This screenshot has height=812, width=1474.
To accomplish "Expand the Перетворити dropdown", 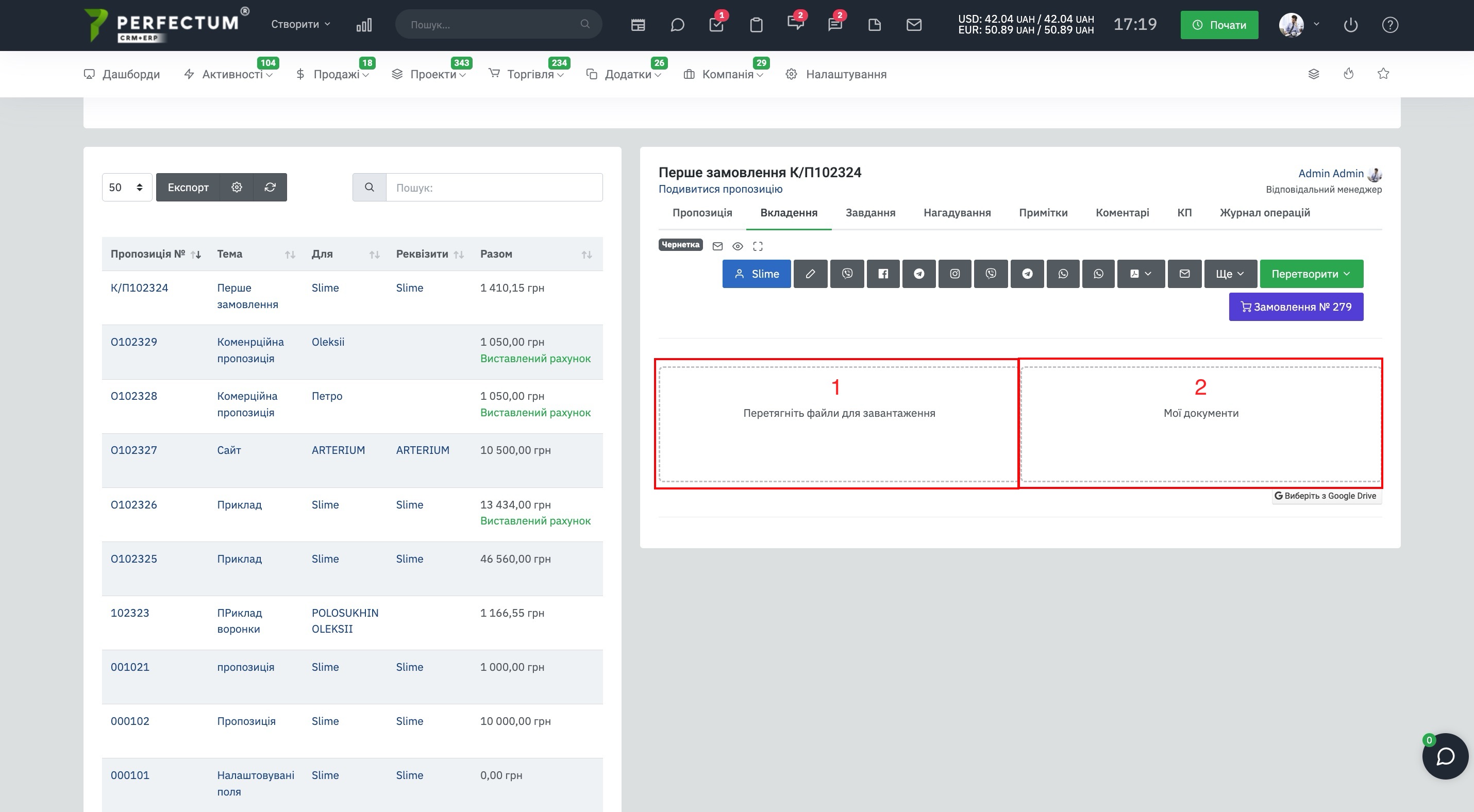I will tap(1311, 274).
